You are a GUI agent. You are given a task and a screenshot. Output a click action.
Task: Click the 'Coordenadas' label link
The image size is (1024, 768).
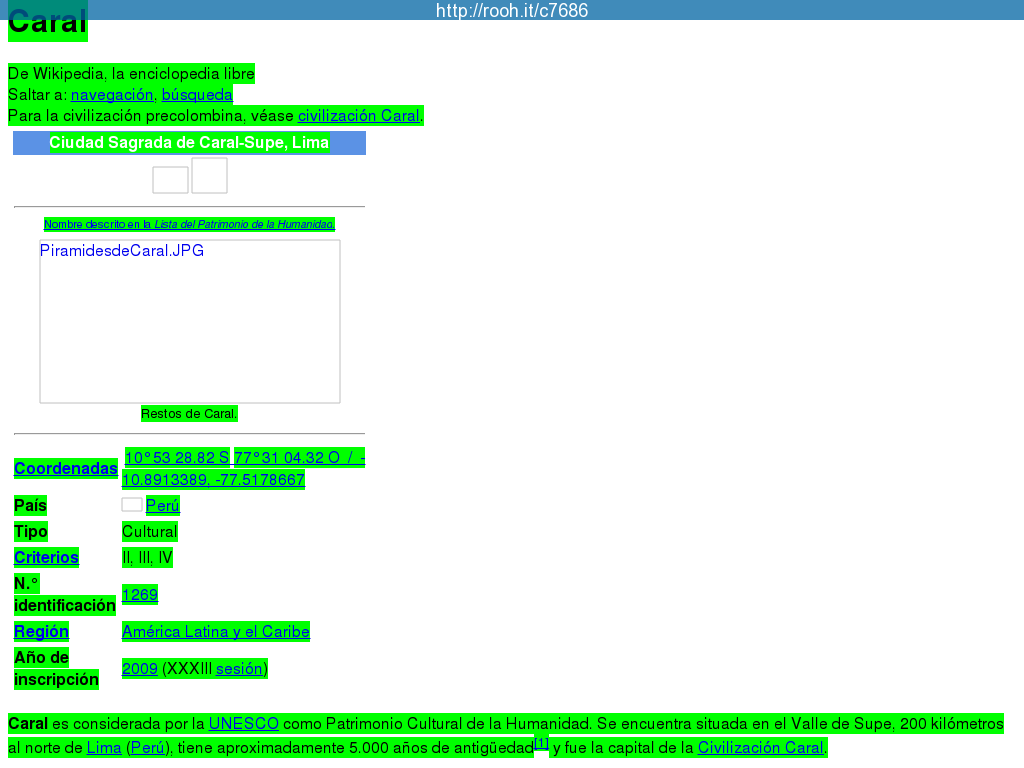point(66,468)
